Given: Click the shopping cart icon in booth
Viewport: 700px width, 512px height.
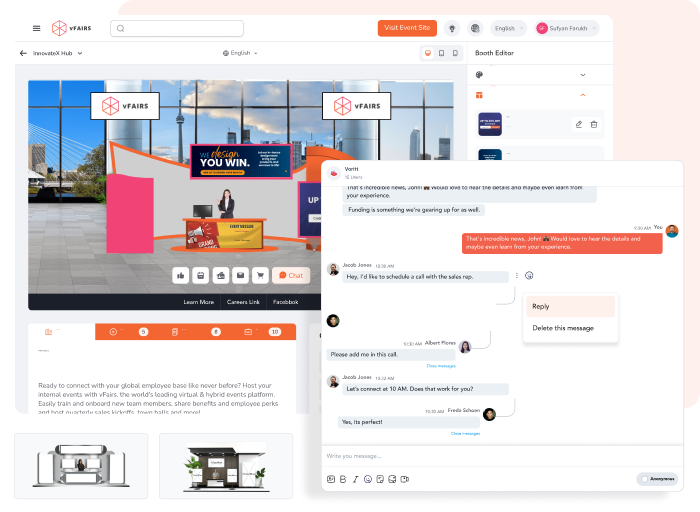Looking at the screenshot, I should tap(260, 275).
